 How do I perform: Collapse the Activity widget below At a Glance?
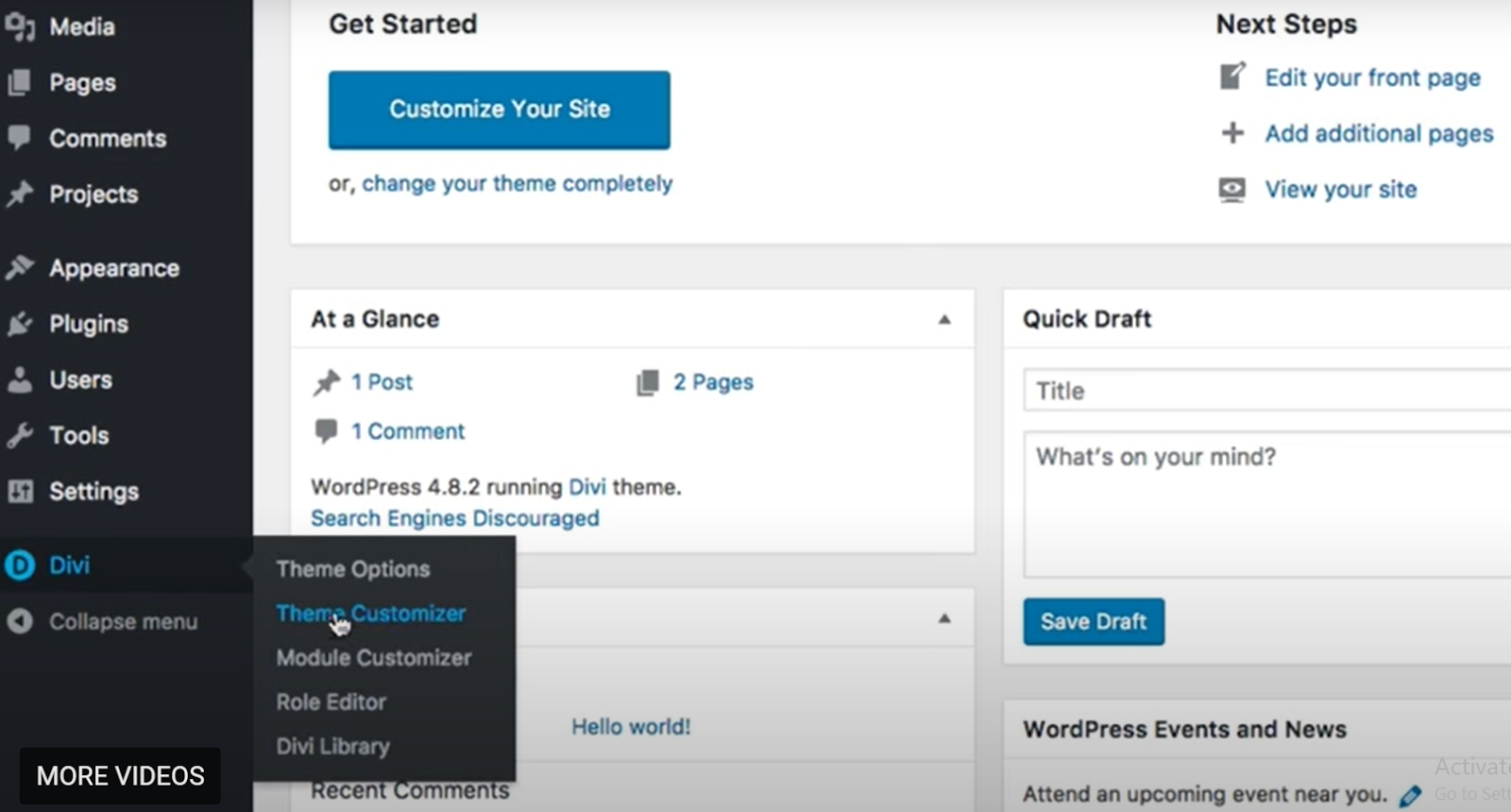(x=944, y=618)
